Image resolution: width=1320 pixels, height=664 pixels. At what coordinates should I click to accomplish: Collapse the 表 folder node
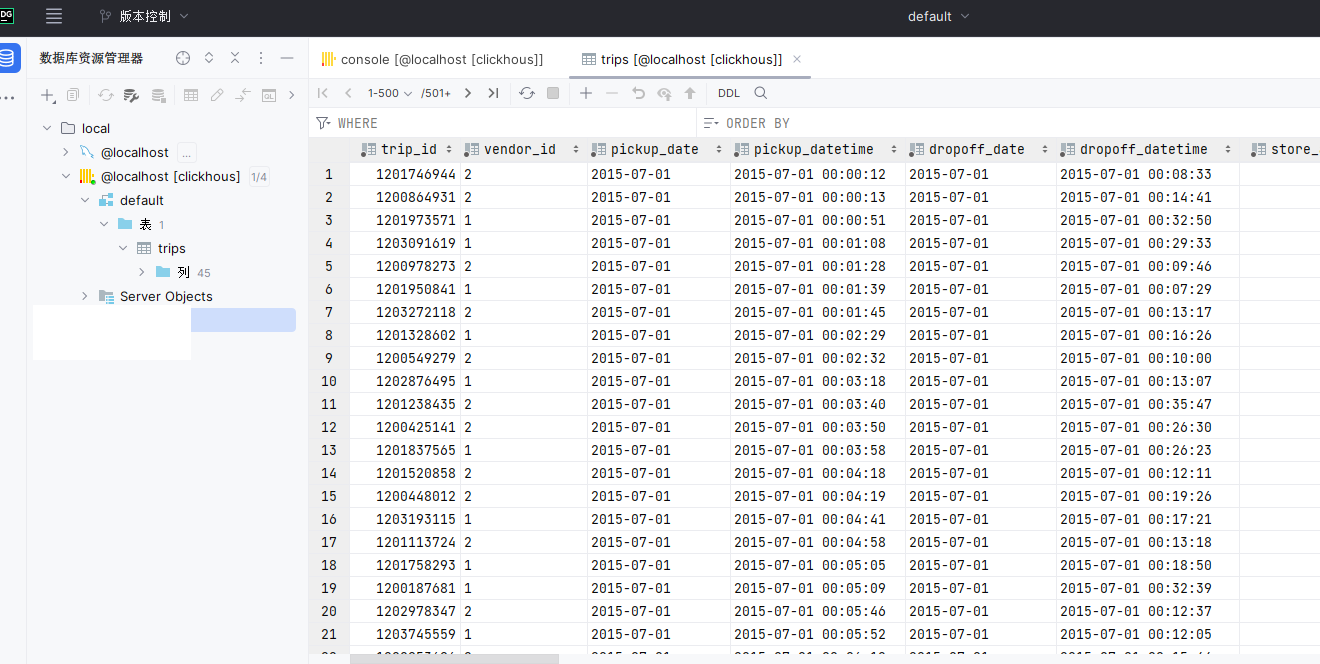point(104,224)
